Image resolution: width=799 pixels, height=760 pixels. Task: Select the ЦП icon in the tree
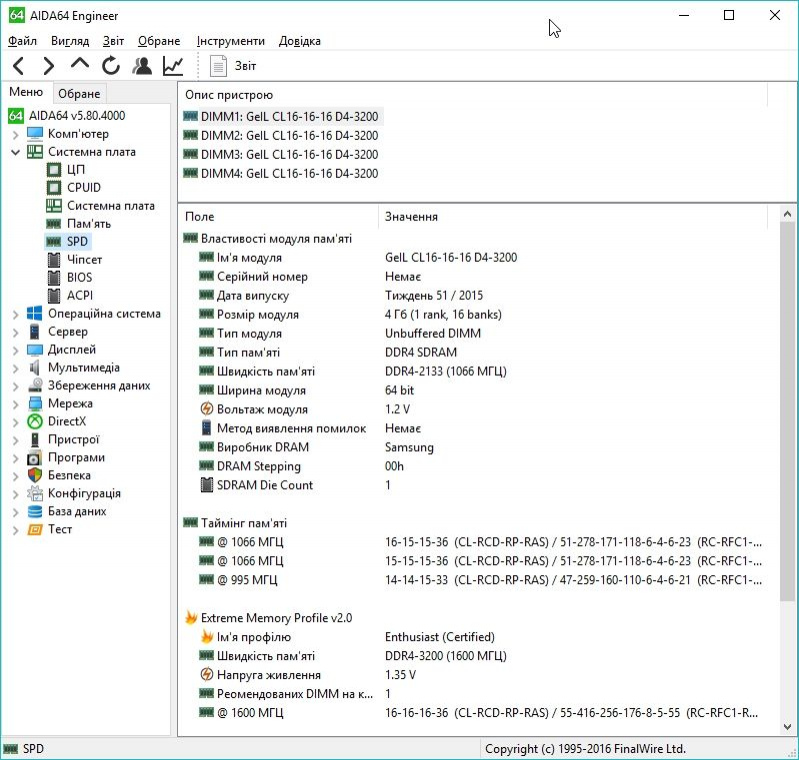pos(54,170)
